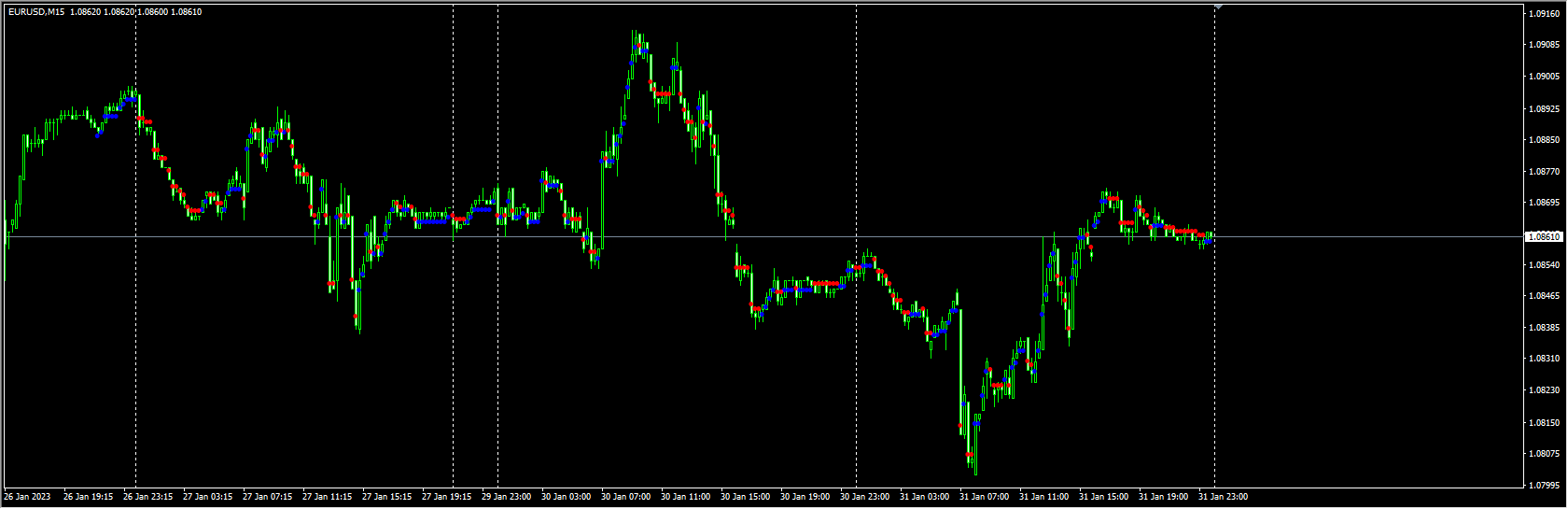This screenshot has height=509, width=1568.
Task: Click time axis label 30 Jan 07:00
Action: tap(625, 497)
